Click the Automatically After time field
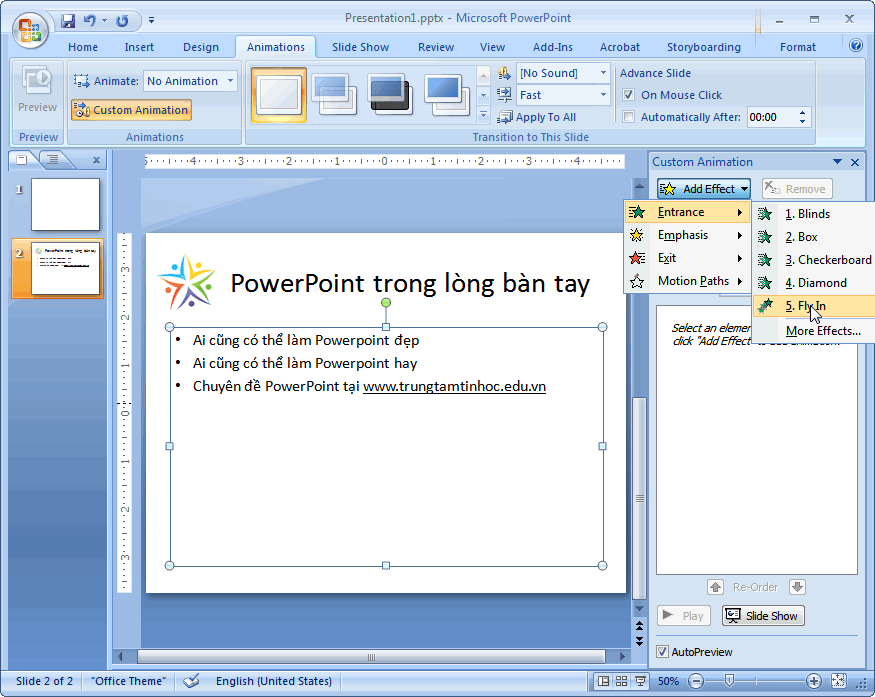The height and width of the screenshot is (697, 875). pos(771,117)
